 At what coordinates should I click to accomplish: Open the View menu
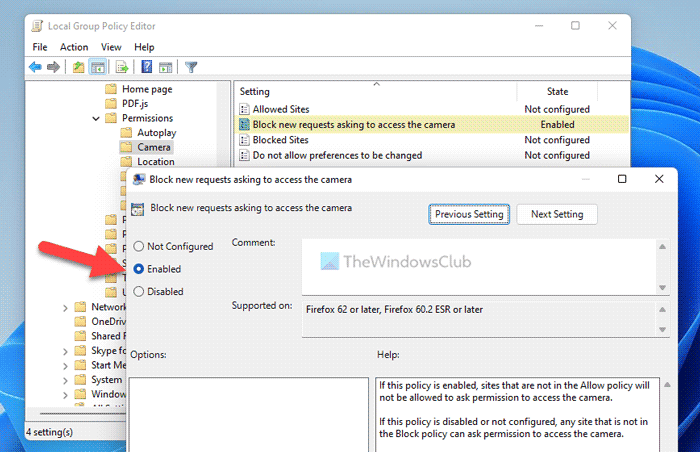tap(111, 47)
